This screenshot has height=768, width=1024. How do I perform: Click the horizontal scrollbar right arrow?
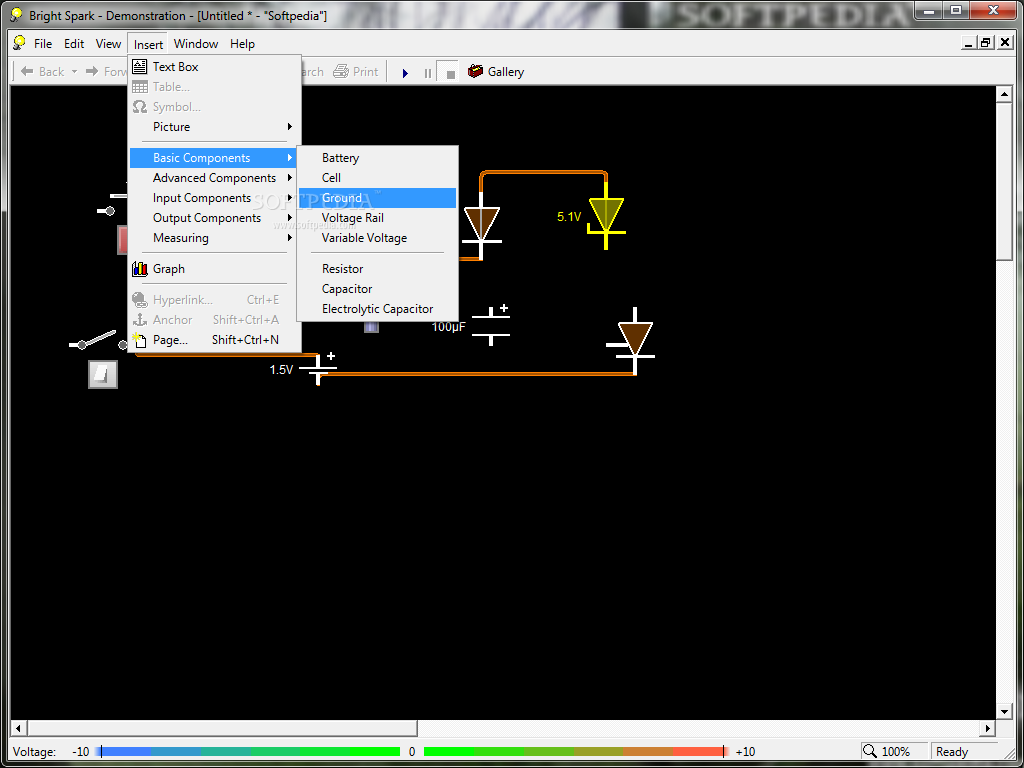[x=988, y=728]
